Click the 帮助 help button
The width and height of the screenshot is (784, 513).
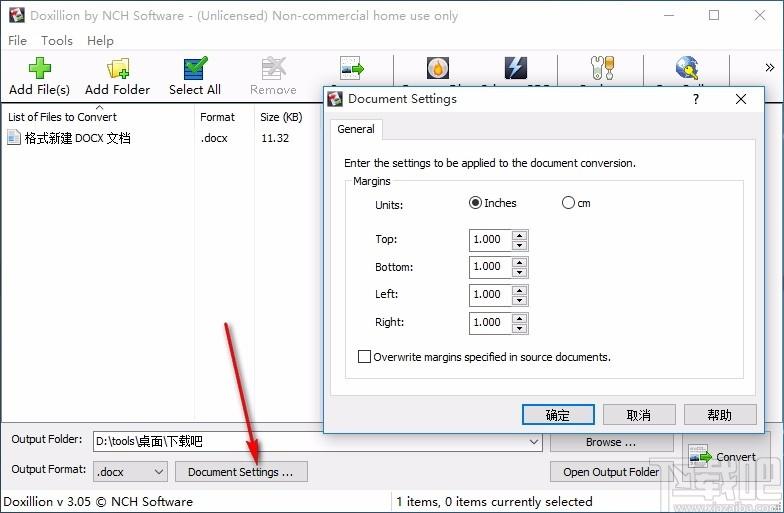[x=720, y=415]
